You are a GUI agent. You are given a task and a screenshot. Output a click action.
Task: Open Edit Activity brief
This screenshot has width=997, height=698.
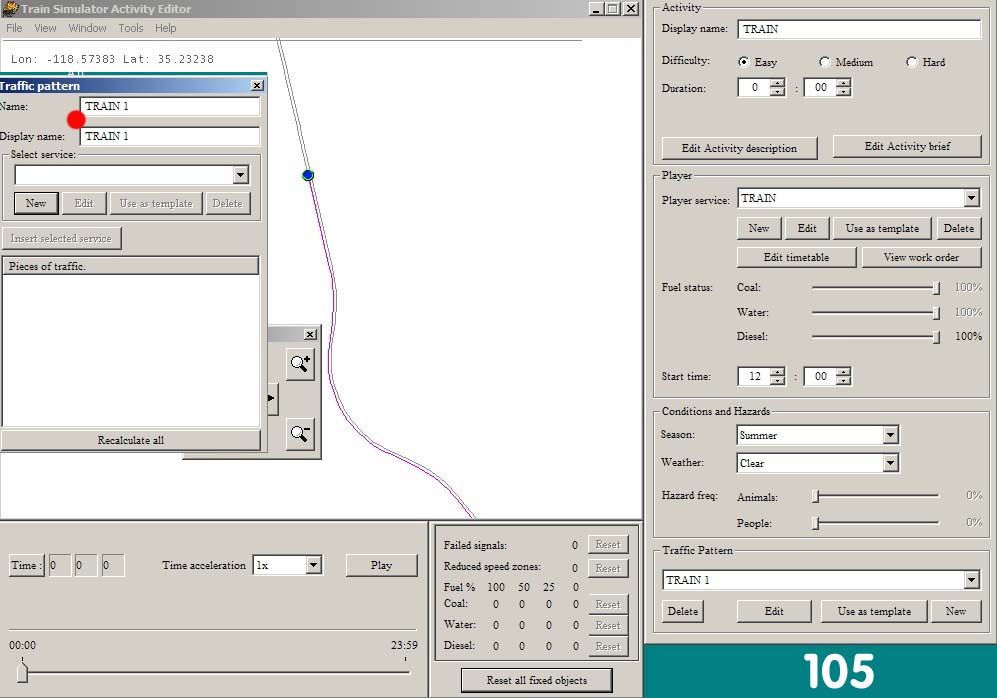(907, 146)
